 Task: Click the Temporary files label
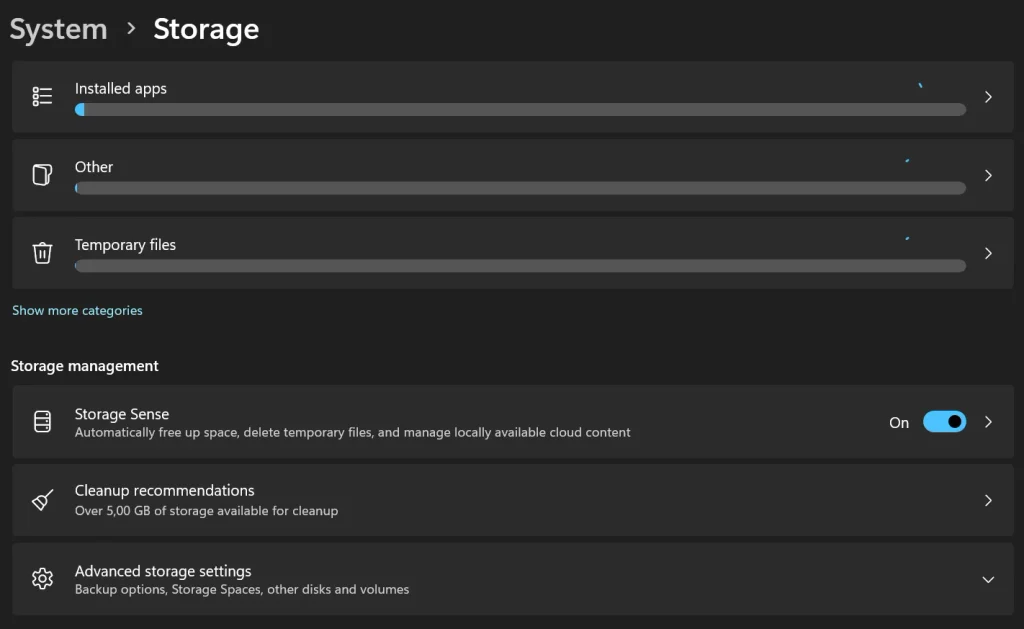(x=125, y=245)
